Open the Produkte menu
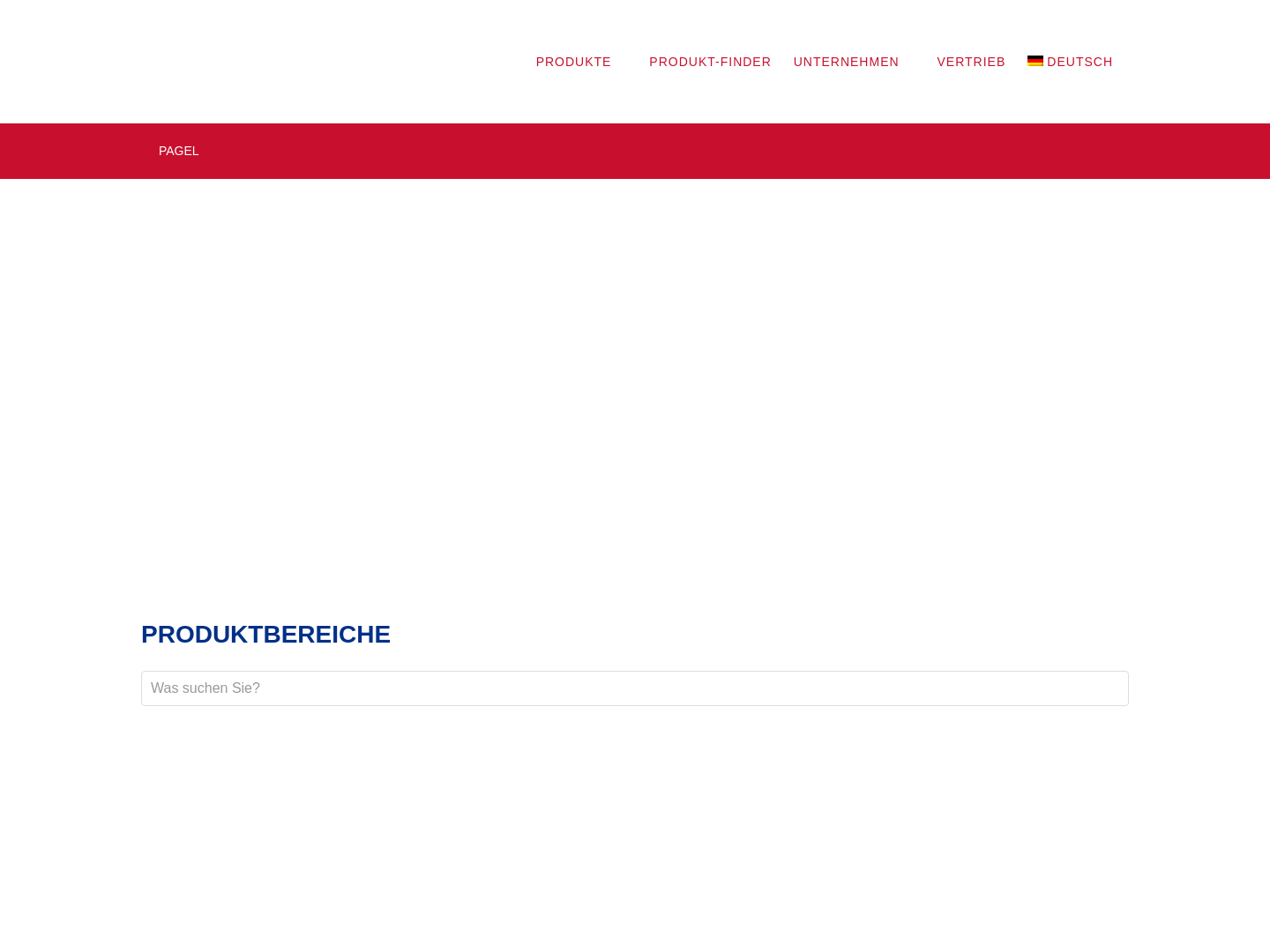The image size is (1270, 952). 573,62
